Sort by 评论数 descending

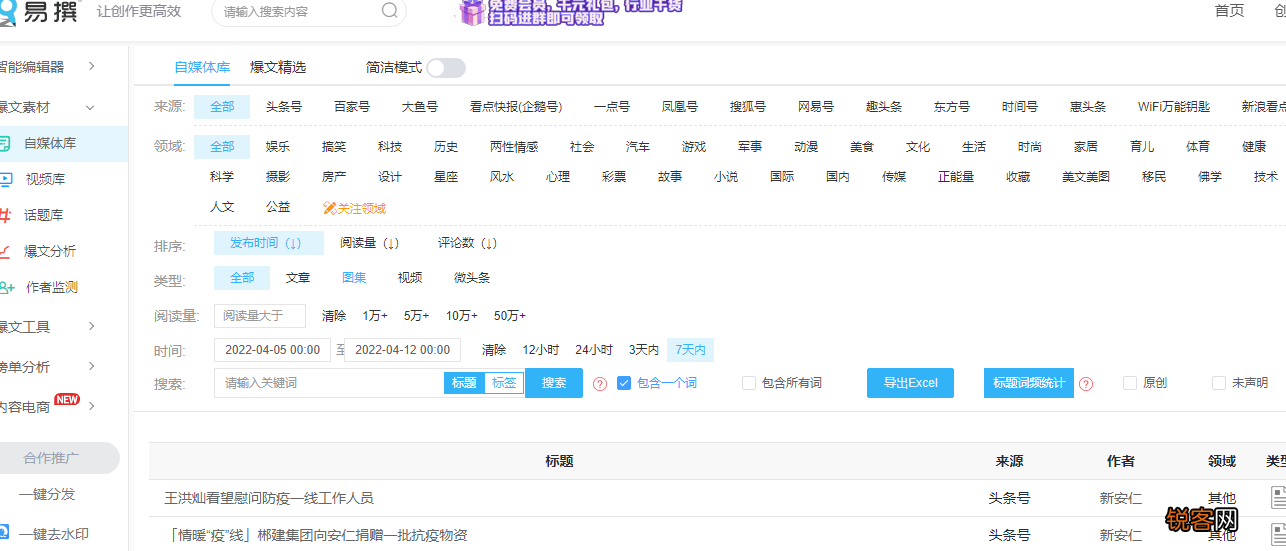pos(468,243)
